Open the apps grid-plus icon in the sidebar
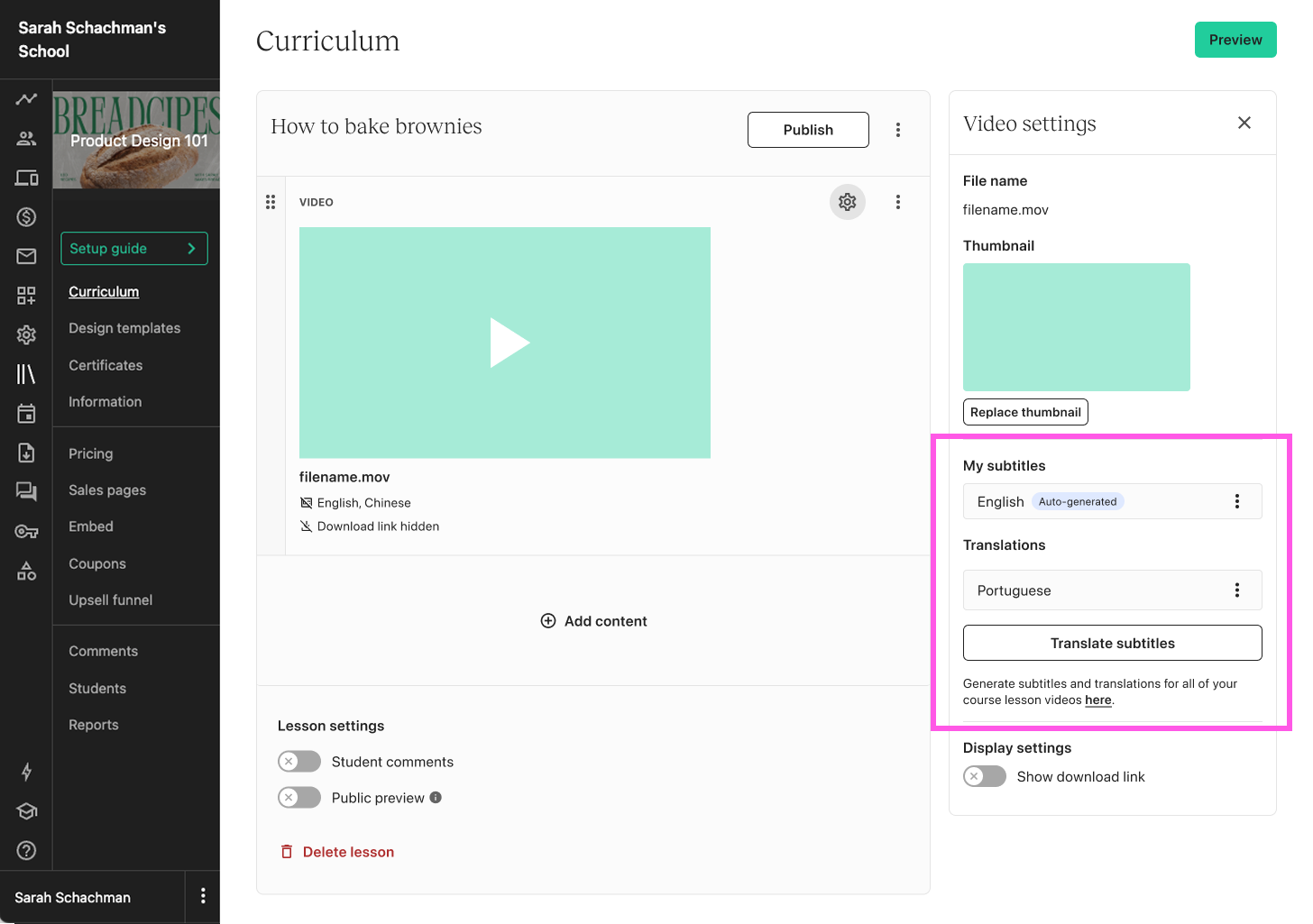This screenshot has height=924, width=1313. click(x=26, y=296)
